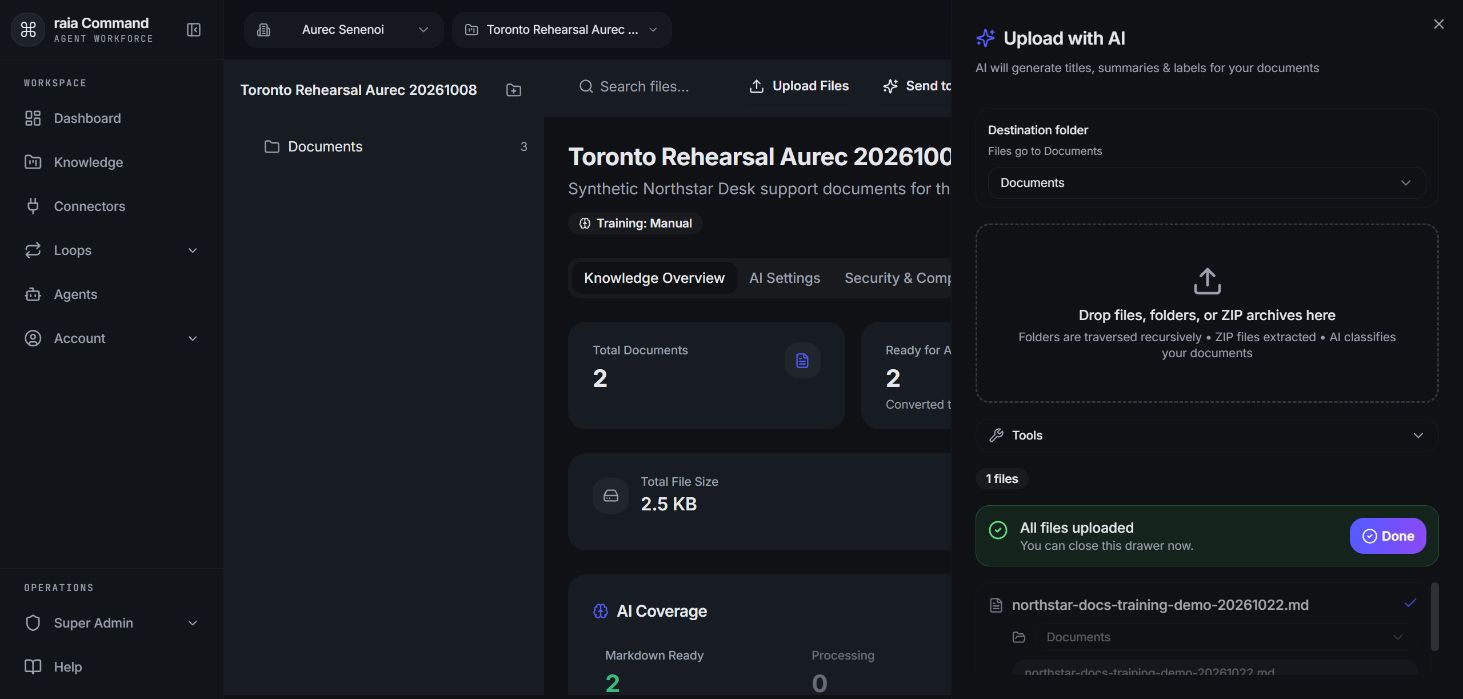The width and height of the screenshot is (1463, 699).
Task: Close the Upload with AI drawer
Action: pyautogui.click(x=1439, y=24)
